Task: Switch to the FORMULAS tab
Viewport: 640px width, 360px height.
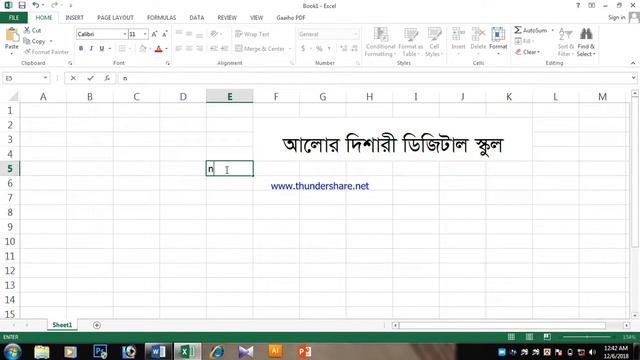Action: tap(161, 18)
